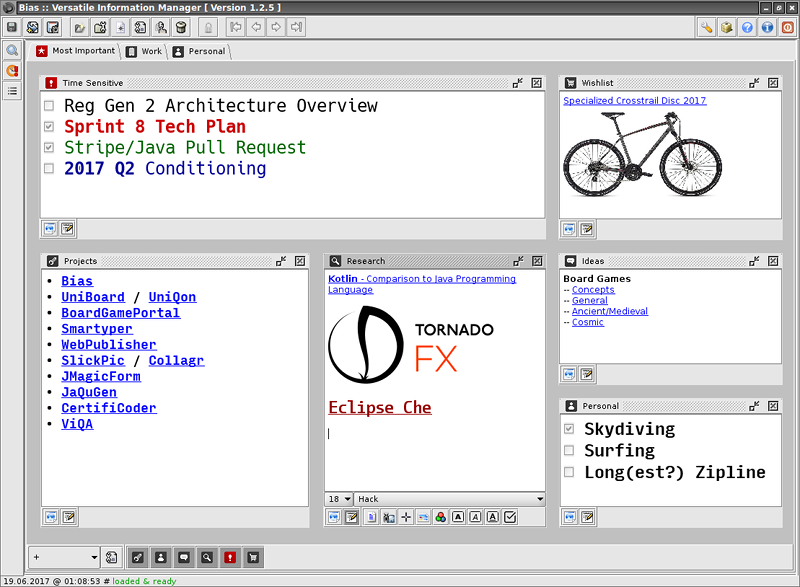Collapse the Wishlist frame with its minimize arrow
800x587 pixels.
tap(755, 83)
